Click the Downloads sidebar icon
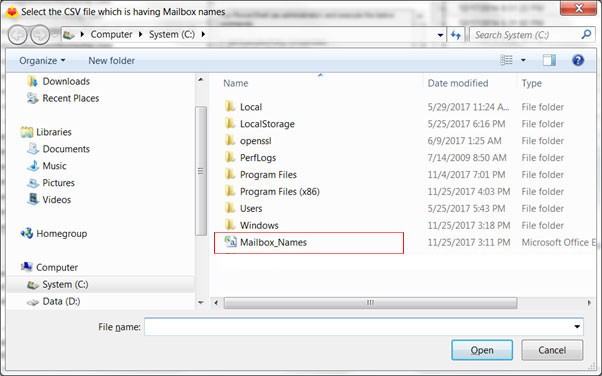The height and width of the screenshot is (376, 602). point(33,81)
